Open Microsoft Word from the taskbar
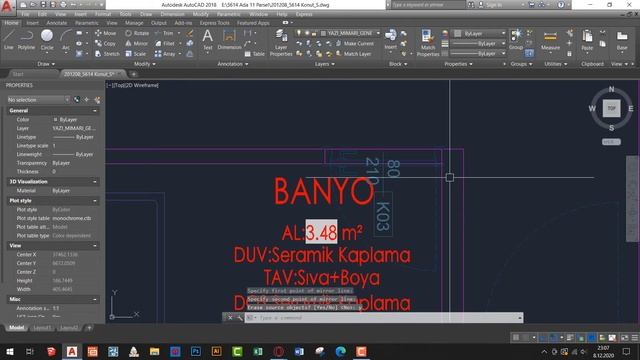Image resolution: width=640 pixels, height=360 pixels. 299,351
